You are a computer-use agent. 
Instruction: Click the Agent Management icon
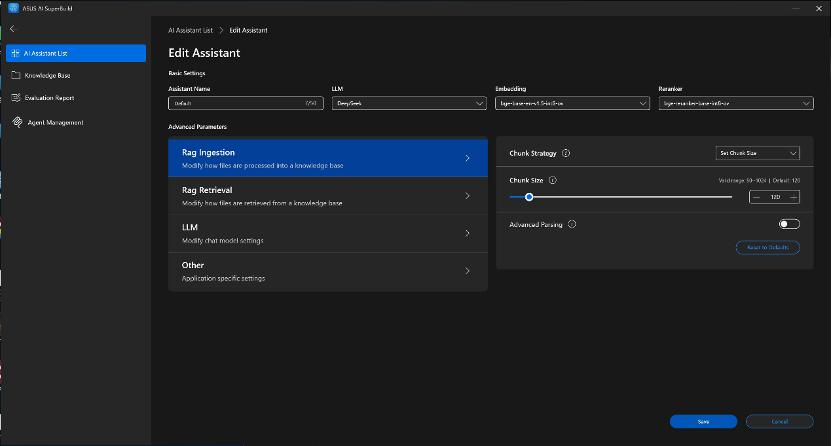click(x=17, y=122)
